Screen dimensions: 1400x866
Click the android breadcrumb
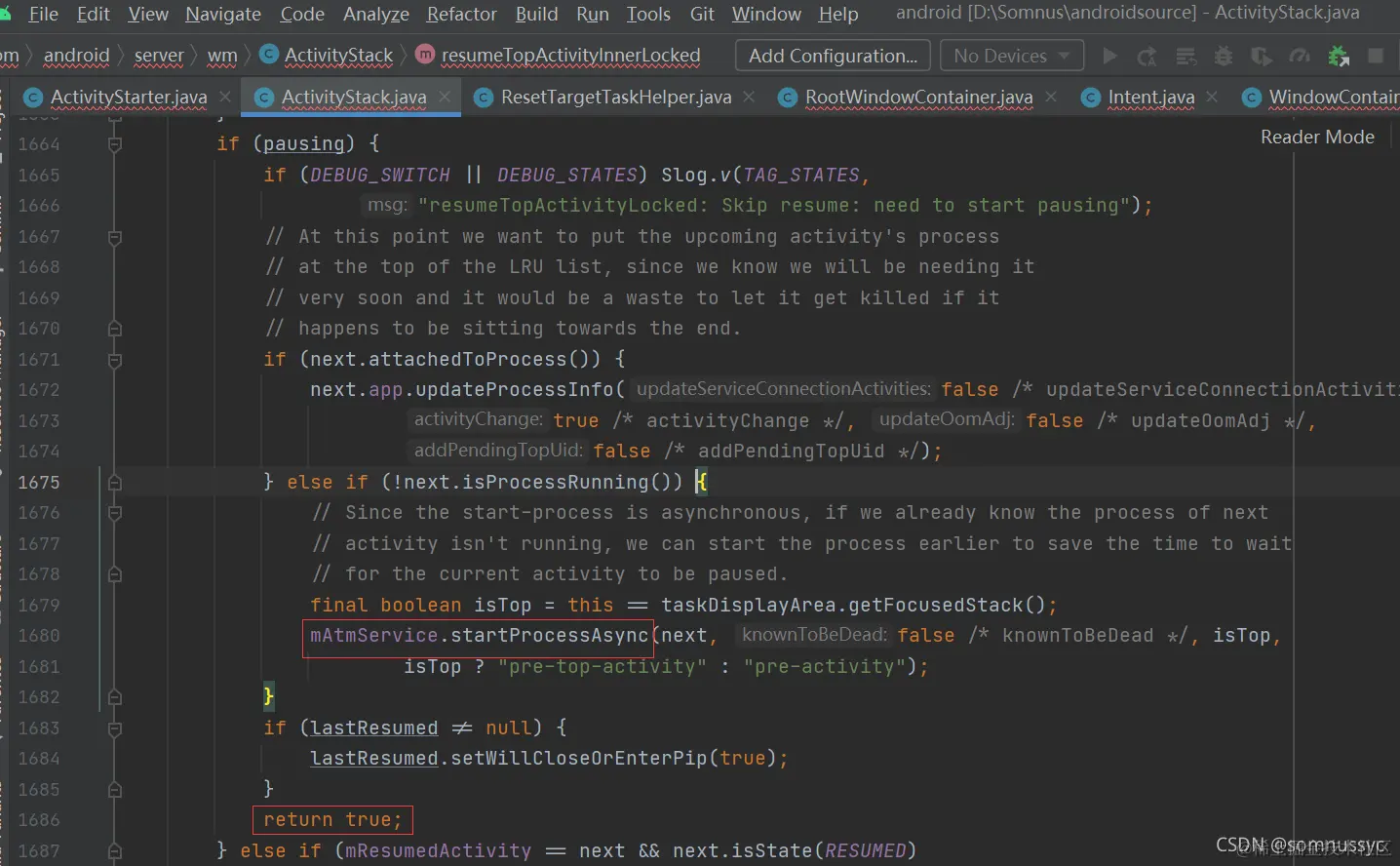click(x=76, y=56)
